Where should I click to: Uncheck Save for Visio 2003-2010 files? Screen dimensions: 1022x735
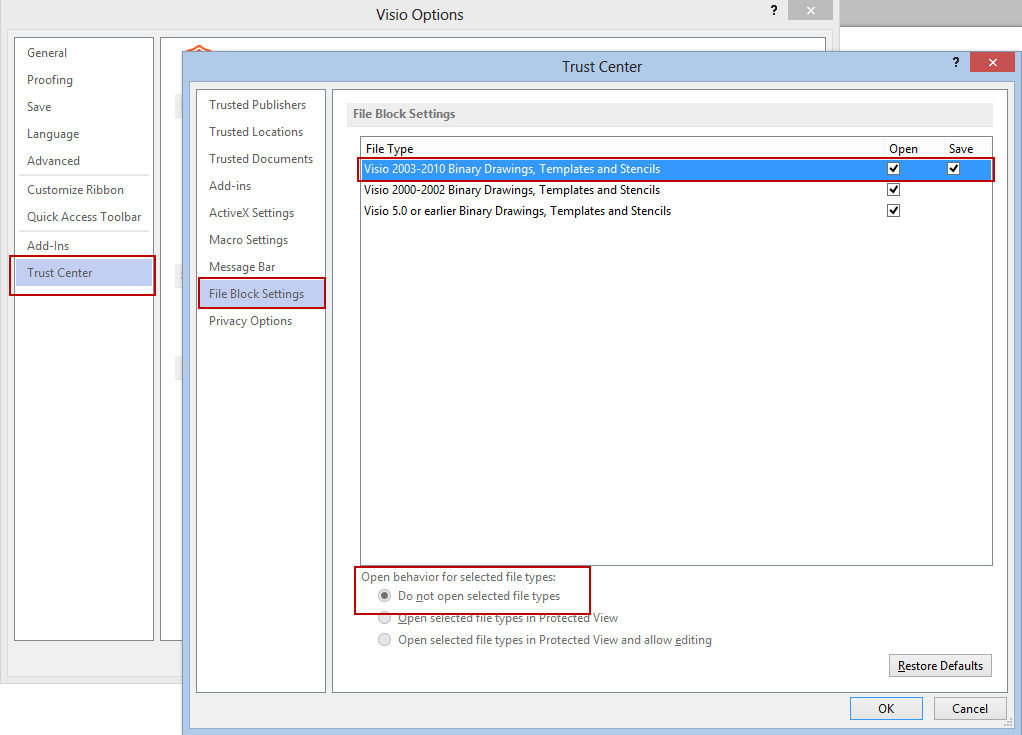pos(954,169)
